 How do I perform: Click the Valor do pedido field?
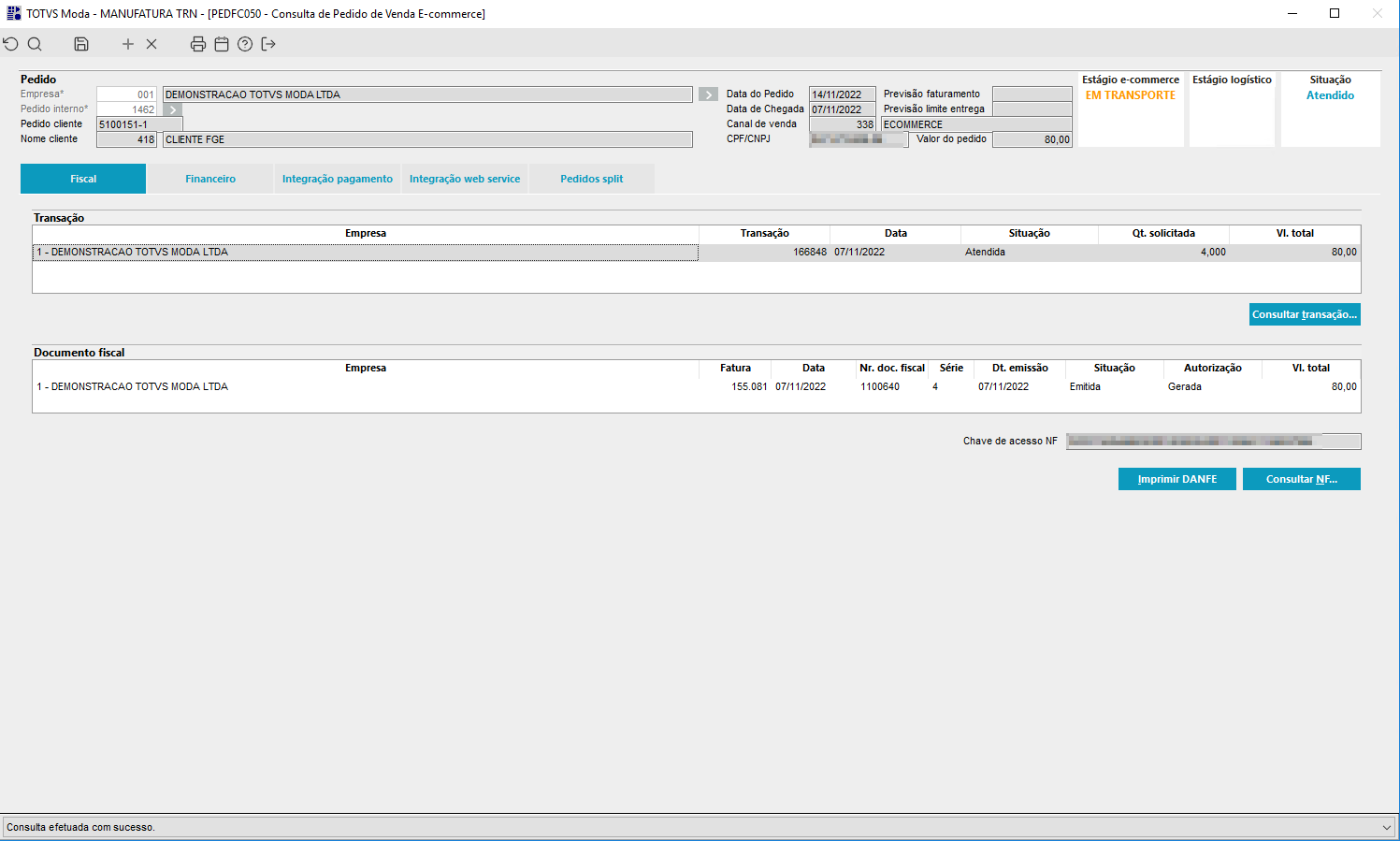point(1032,139)
